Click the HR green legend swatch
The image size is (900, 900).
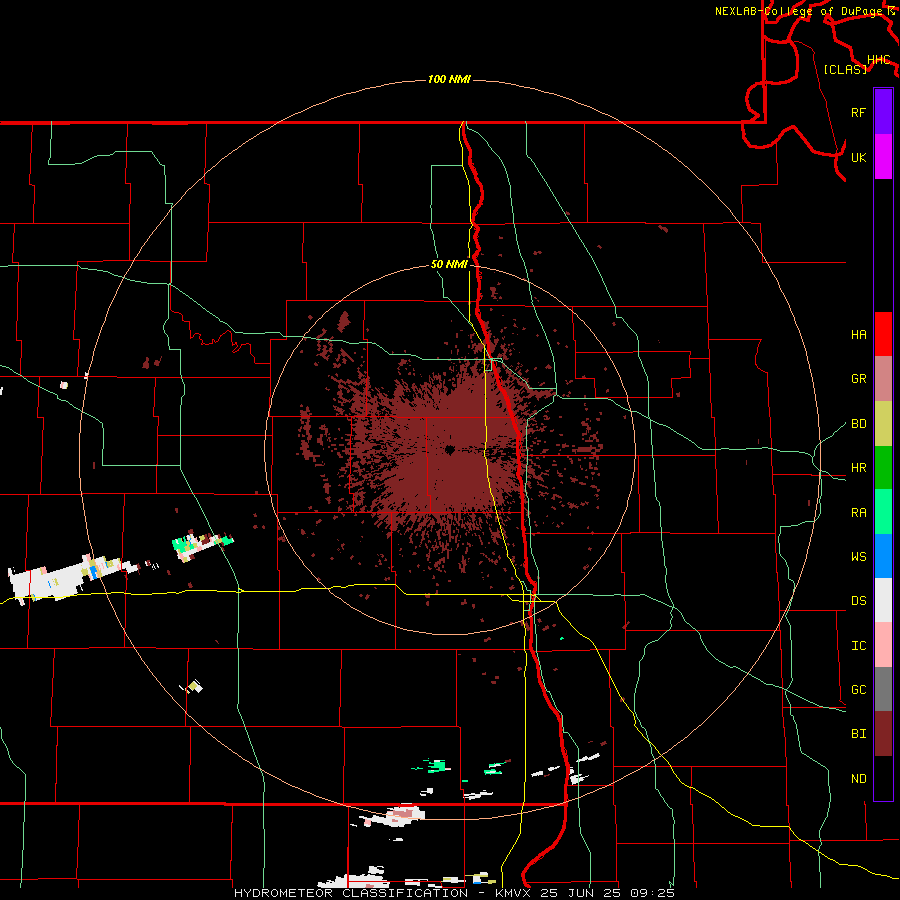click(x=883, y=467)
